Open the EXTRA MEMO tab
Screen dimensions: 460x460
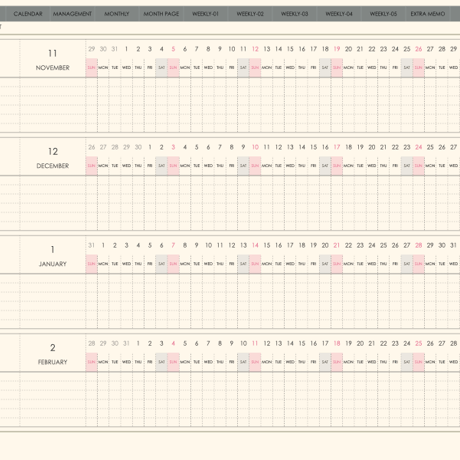pos(428,14)
